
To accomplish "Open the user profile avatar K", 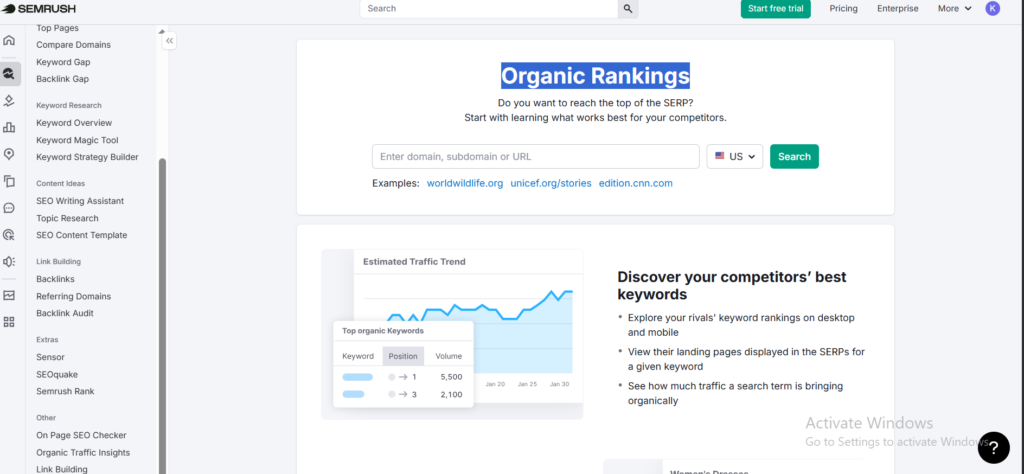I will click(992, 9).
